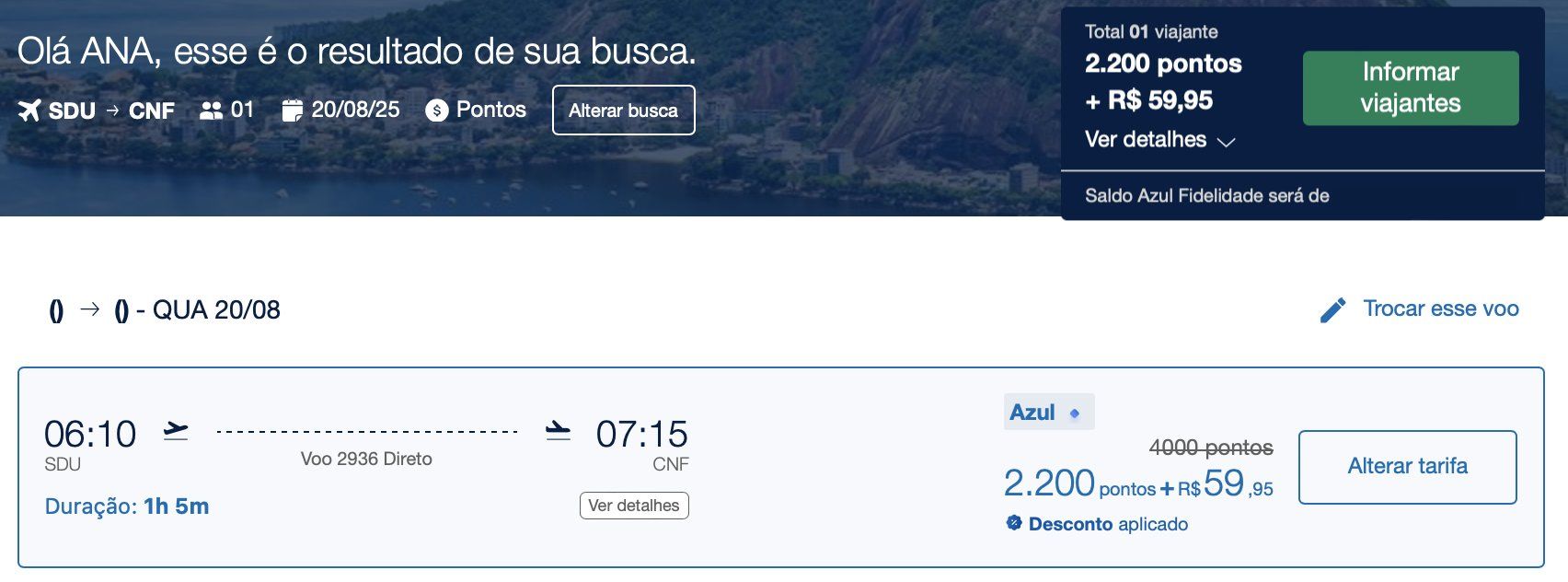Click the Pontos coin icon
This screenshot has height=582, width=1568.
[x=437, y=111]
